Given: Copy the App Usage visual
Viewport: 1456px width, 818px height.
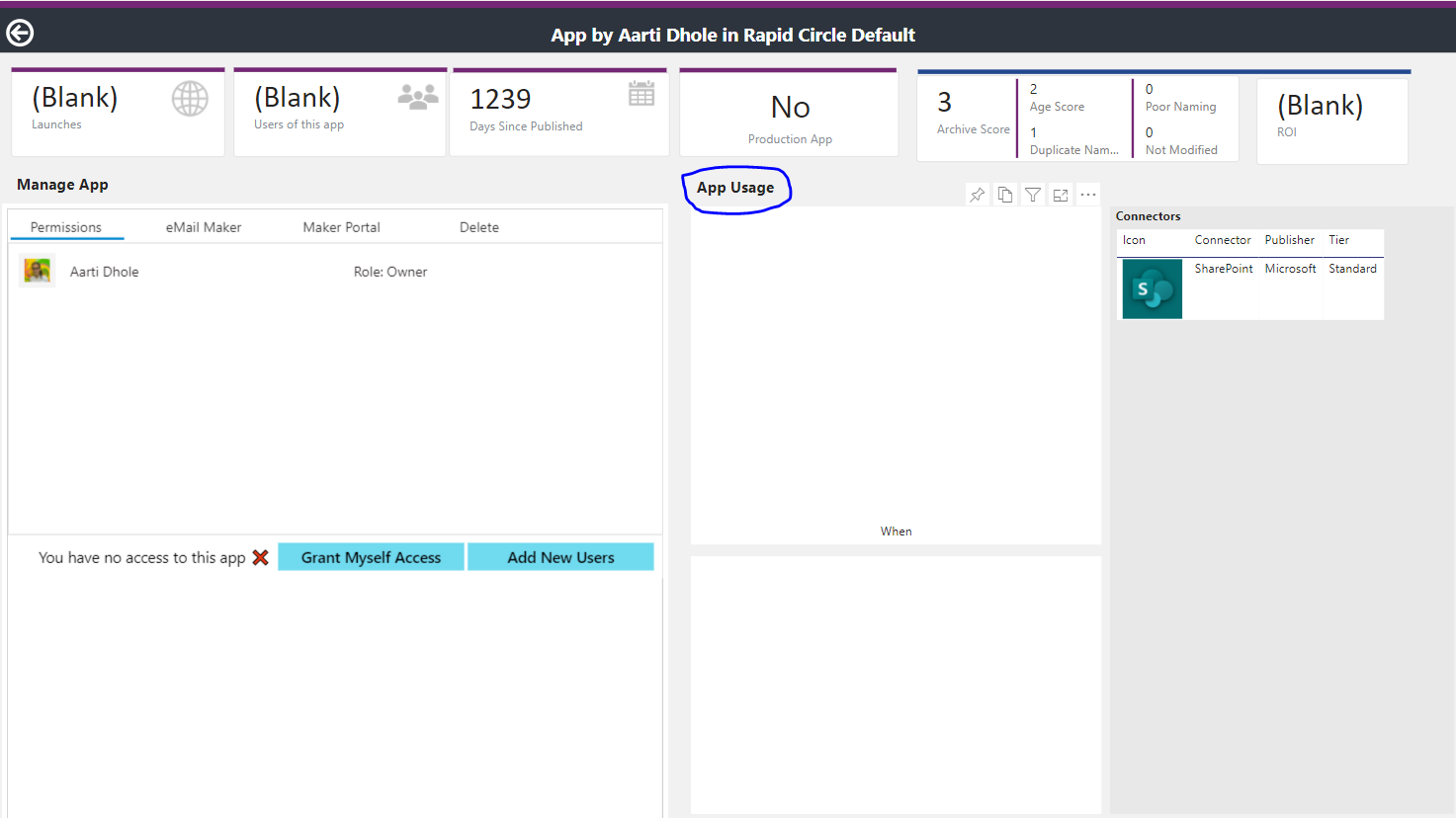Looking at the screenshot, I should 1004,194.
